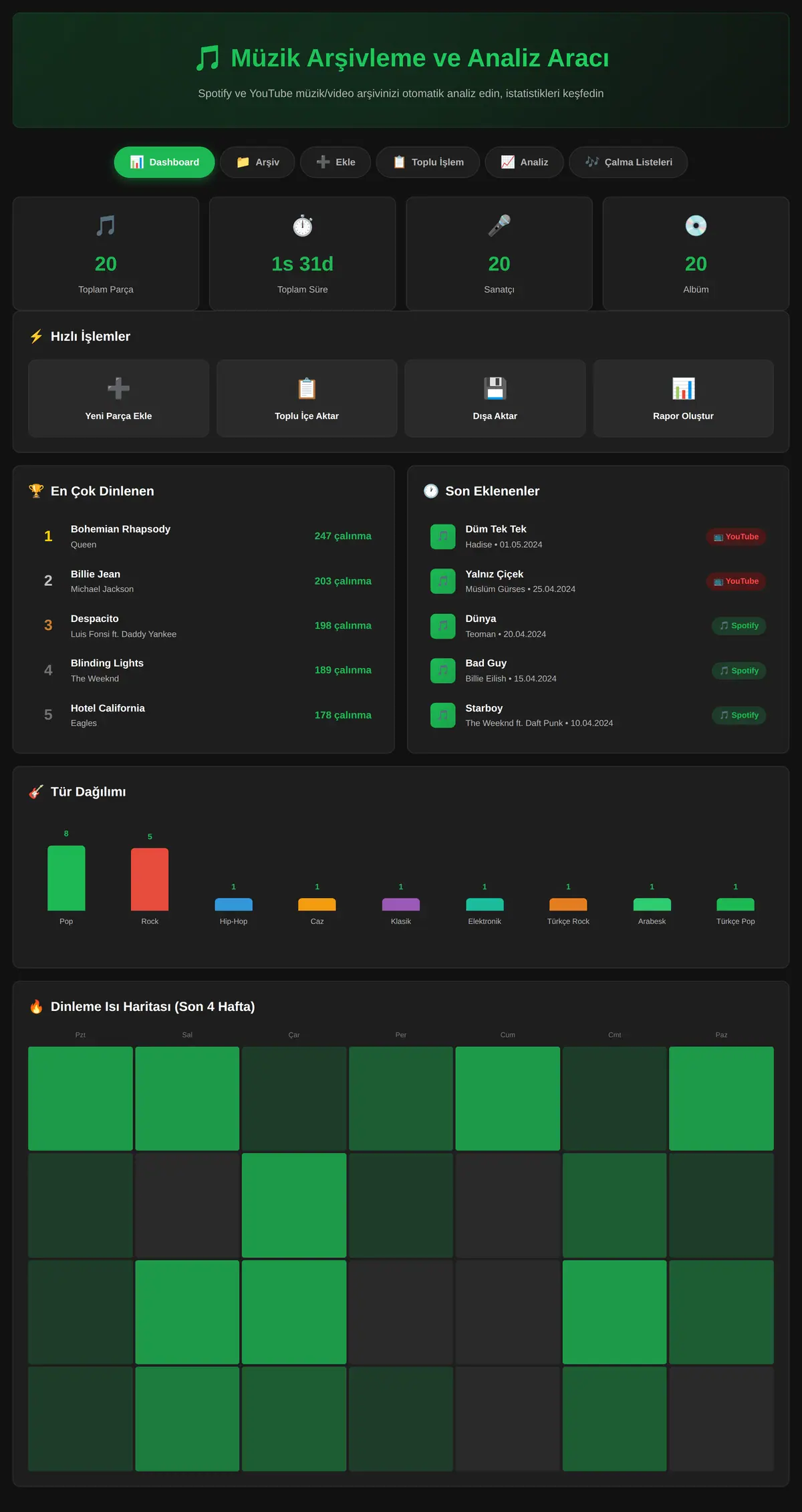Click the guitar icon next to Tür Dağılımı
Viewport: 802px width, 1512px height.
[36, 792]
